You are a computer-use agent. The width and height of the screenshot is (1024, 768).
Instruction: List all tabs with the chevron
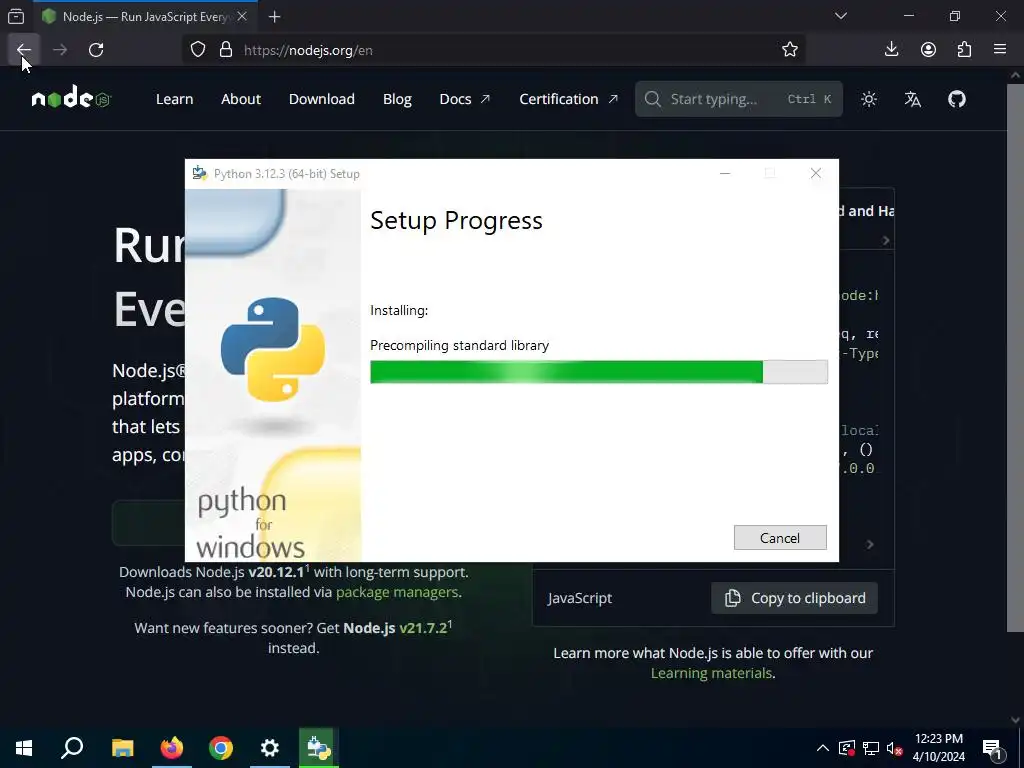[x=841, y=16]
